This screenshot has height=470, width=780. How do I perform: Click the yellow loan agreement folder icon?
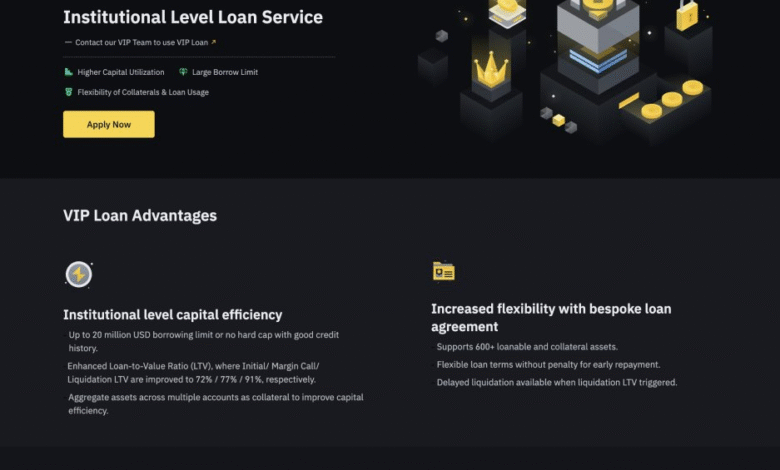(x=443, y=271)
